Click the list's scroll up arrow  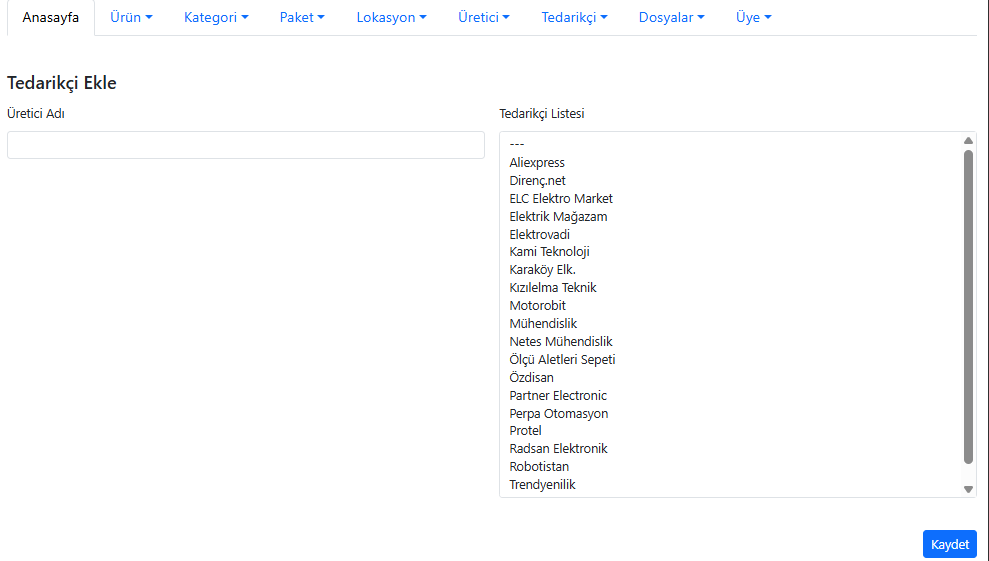tap(968, 141)
